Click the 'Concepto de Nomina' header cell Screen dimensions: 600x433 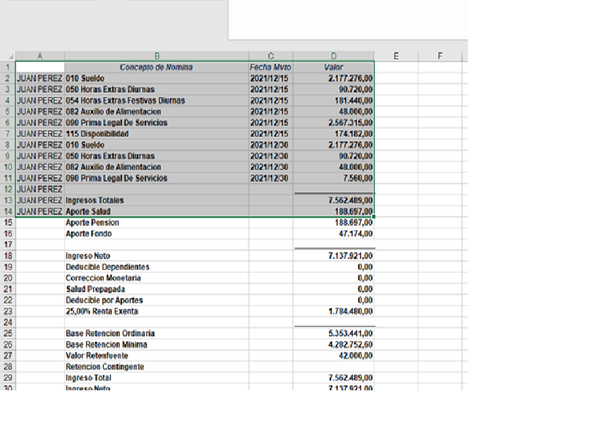coord(156,67)
